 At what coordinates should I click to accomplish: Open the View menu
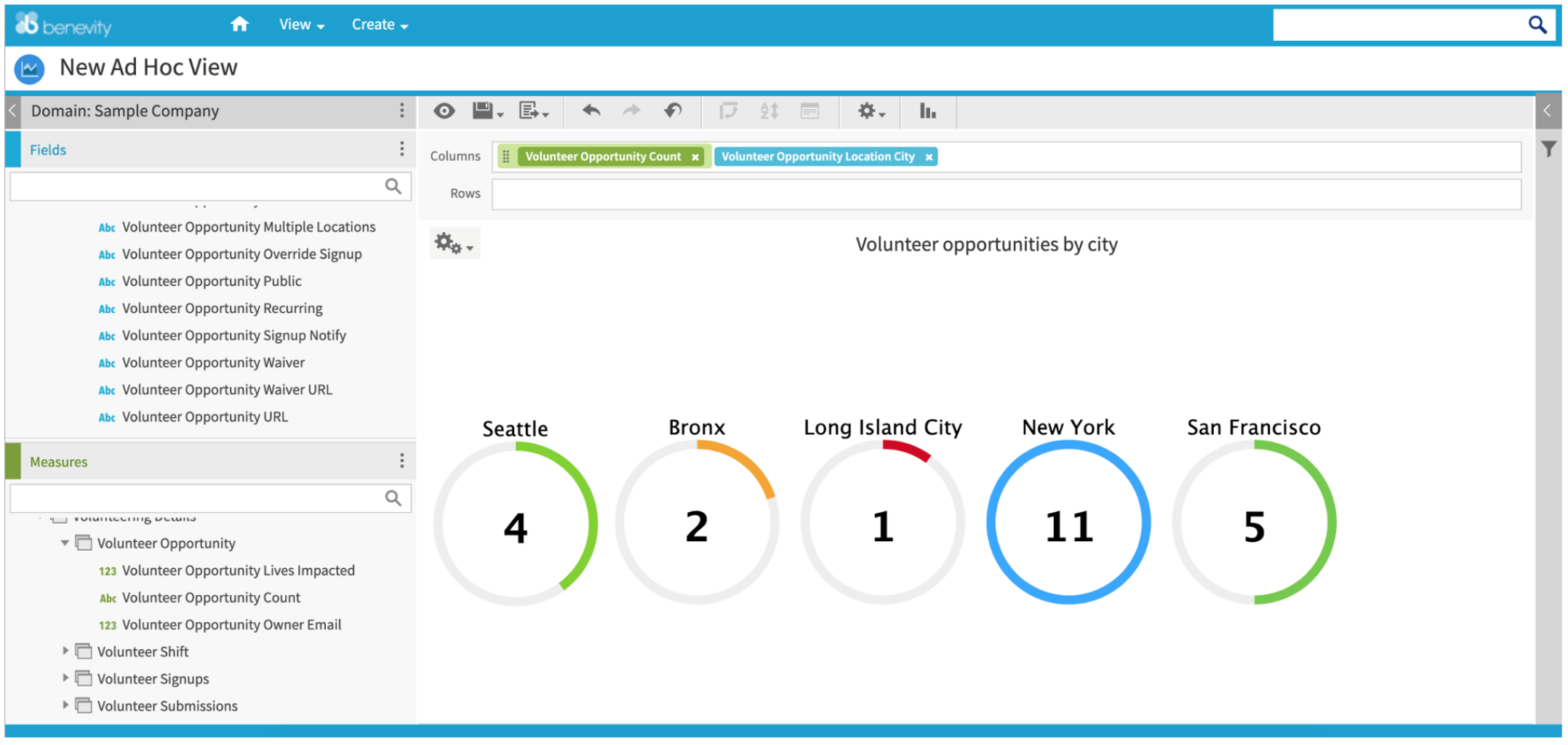click(x=301, y=25)
